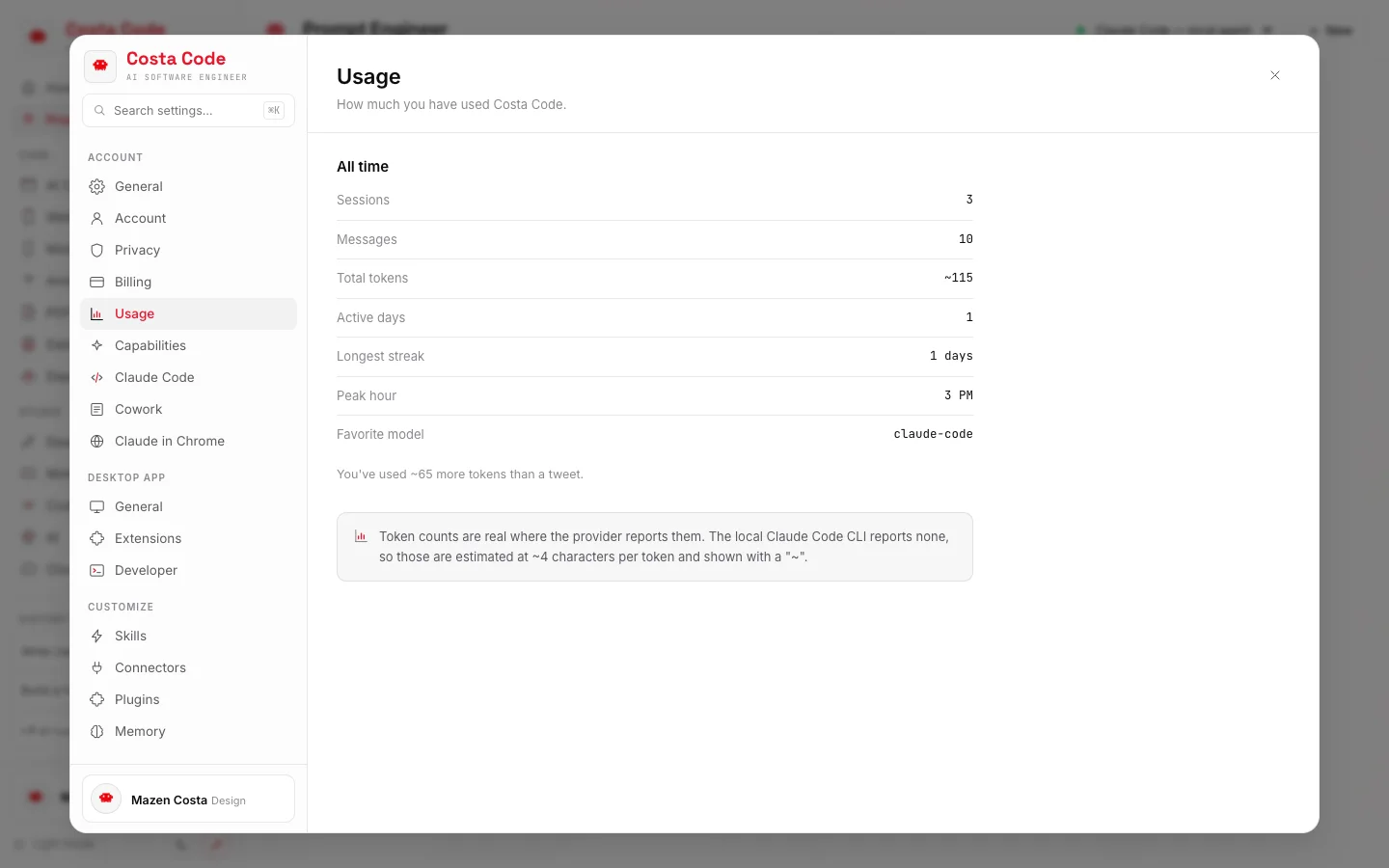Click the Usage bar chart icon in sidebar

96,314
